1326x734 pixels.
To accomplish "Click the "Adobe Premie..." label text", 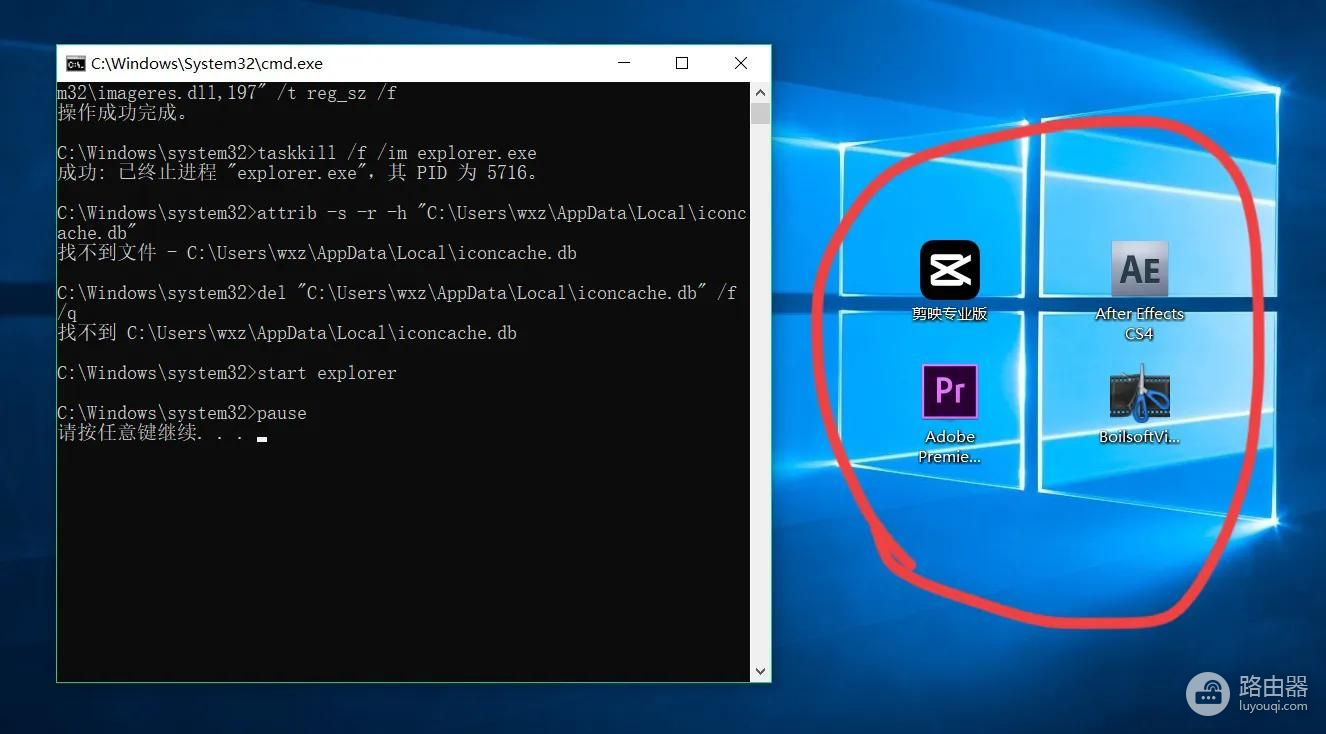I will [949, 446].
